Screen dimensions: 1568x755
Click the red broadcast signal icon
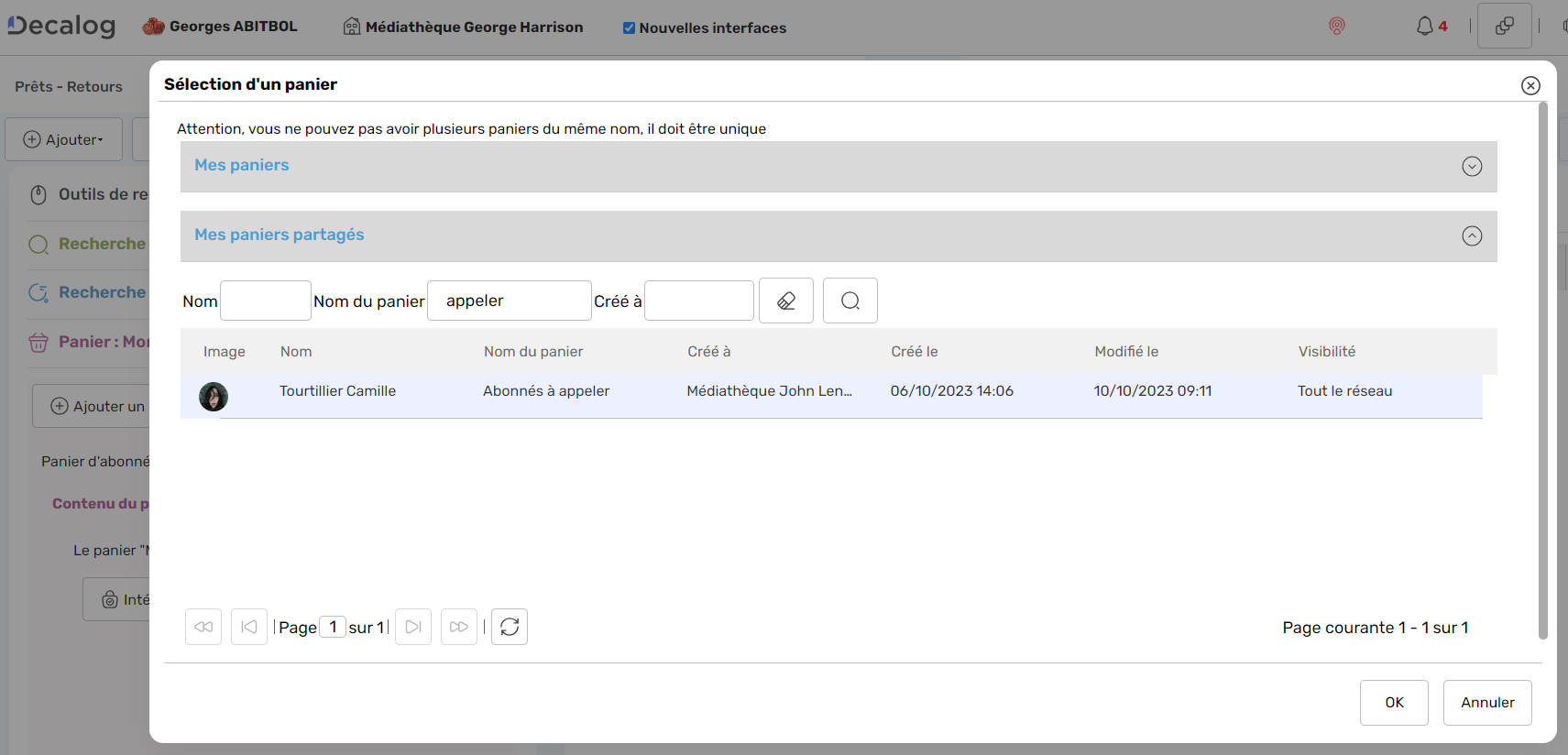[x=1337, y=27]
